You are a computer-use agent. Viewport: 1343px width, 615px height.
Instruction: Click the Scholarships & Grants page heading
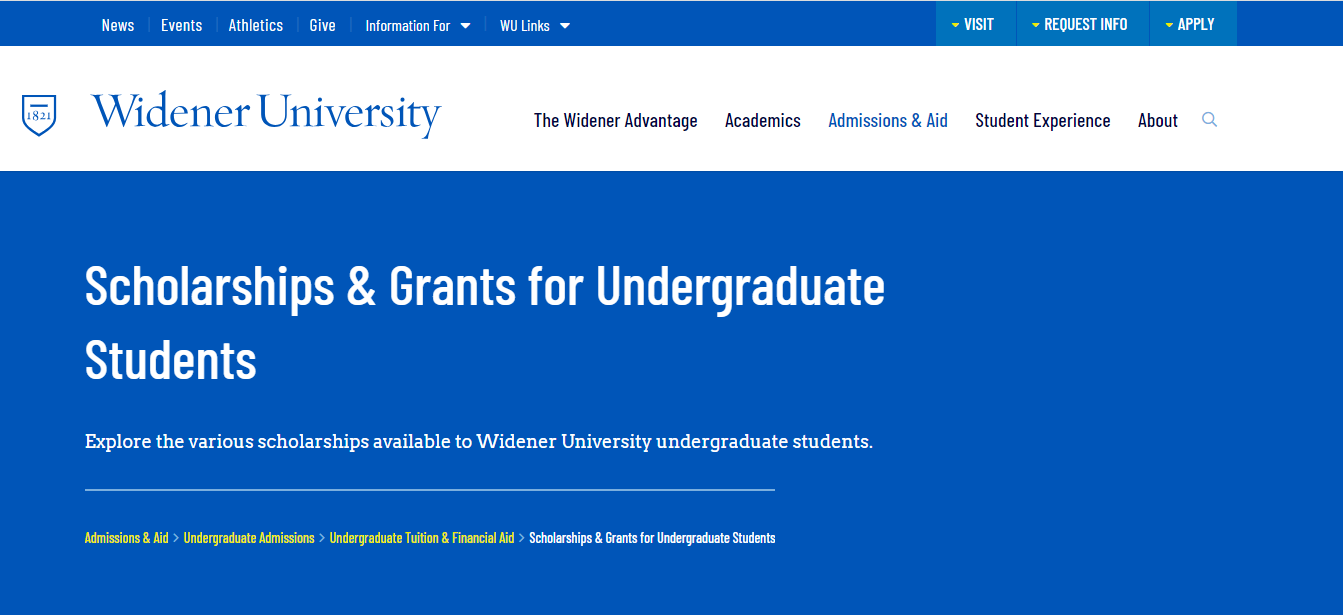485,323
